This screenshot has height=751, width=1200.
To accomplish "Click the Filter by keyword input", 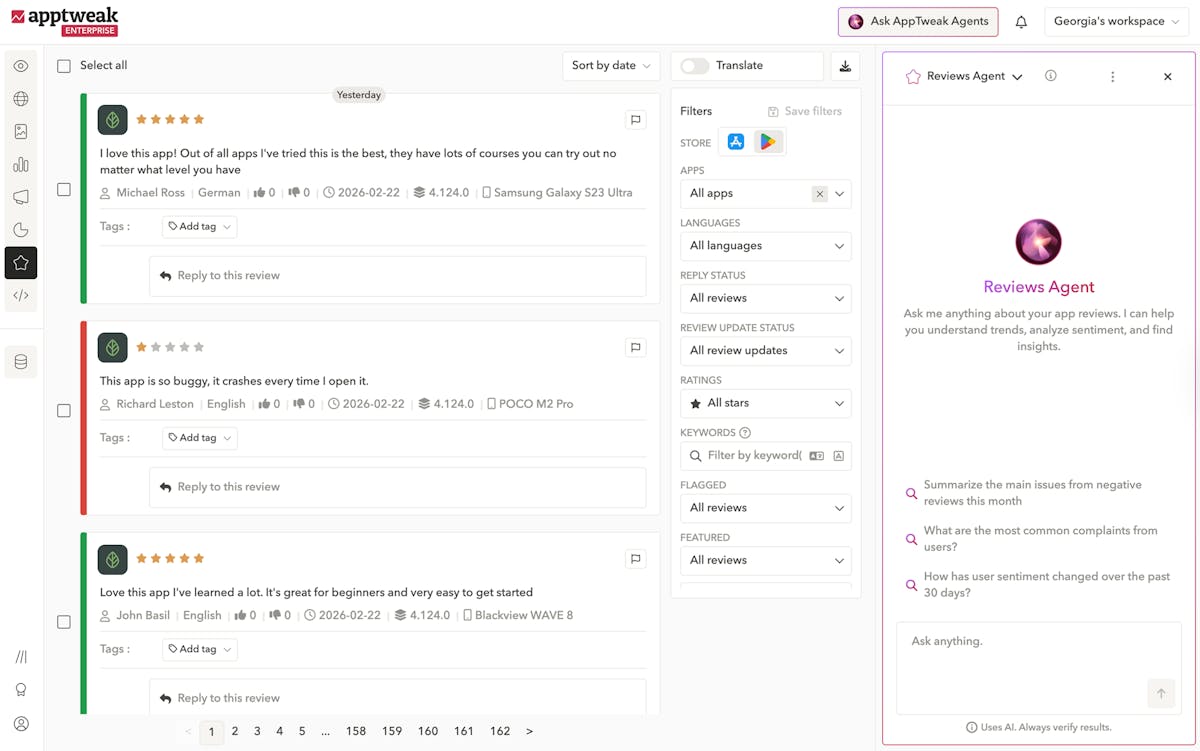I will pos(753,456).
